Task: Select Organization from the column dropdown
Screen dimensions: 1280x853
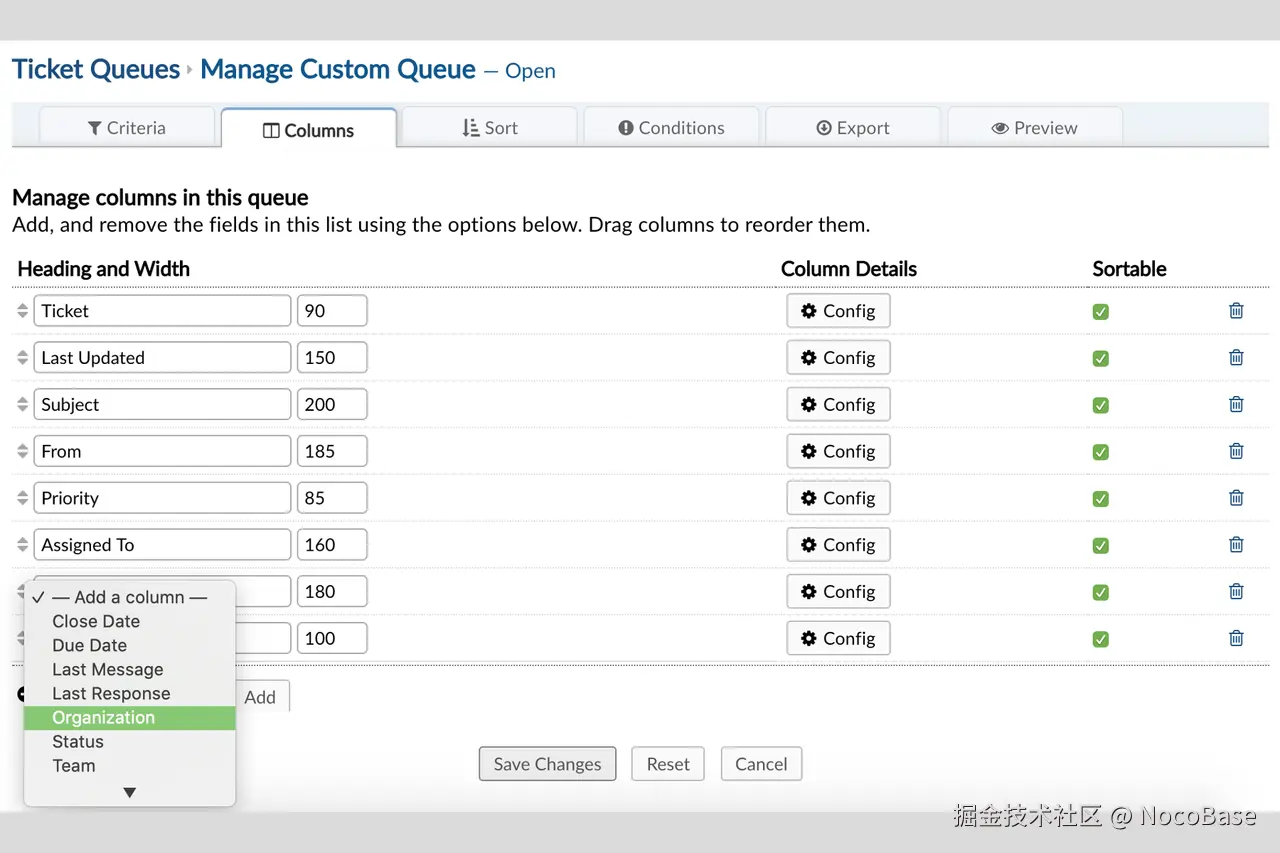Action: click(x=104, y=718)
